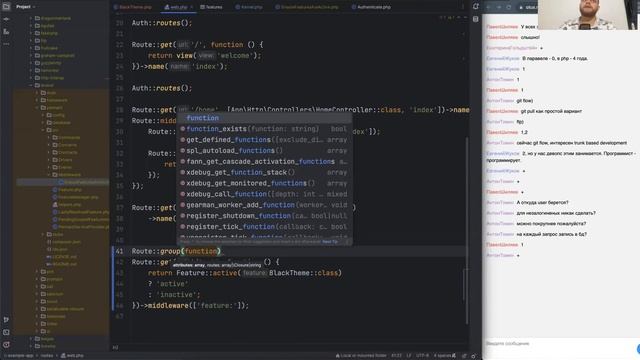Choose spl_autoload_functions from the completion list
Image resolution: width=640 pixels, height=360 pixels.
(264, 151)
